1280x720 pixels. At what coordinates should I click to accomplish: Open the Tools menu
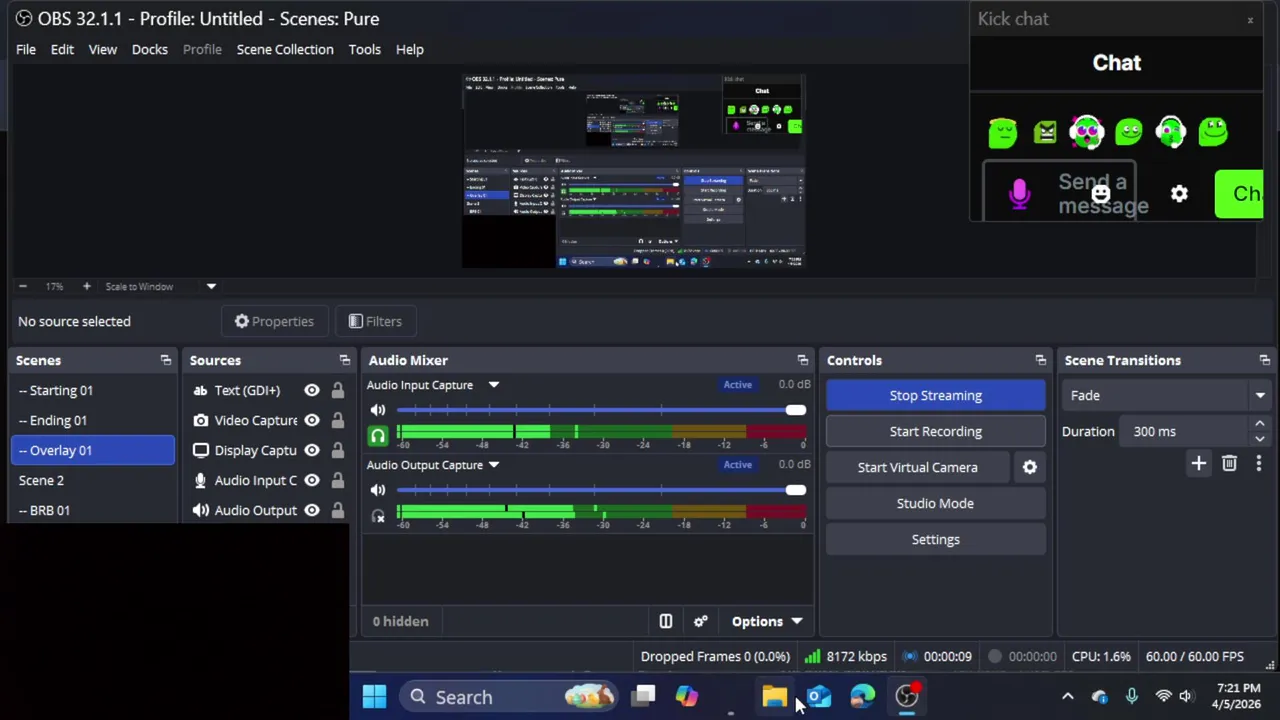pos(364,49)
